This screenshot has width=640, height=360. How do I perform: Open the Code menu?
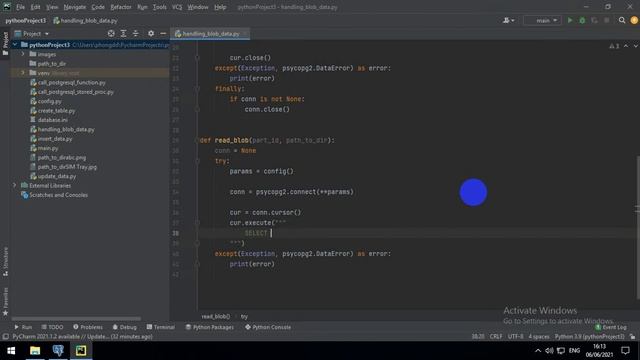click(98, 7)
